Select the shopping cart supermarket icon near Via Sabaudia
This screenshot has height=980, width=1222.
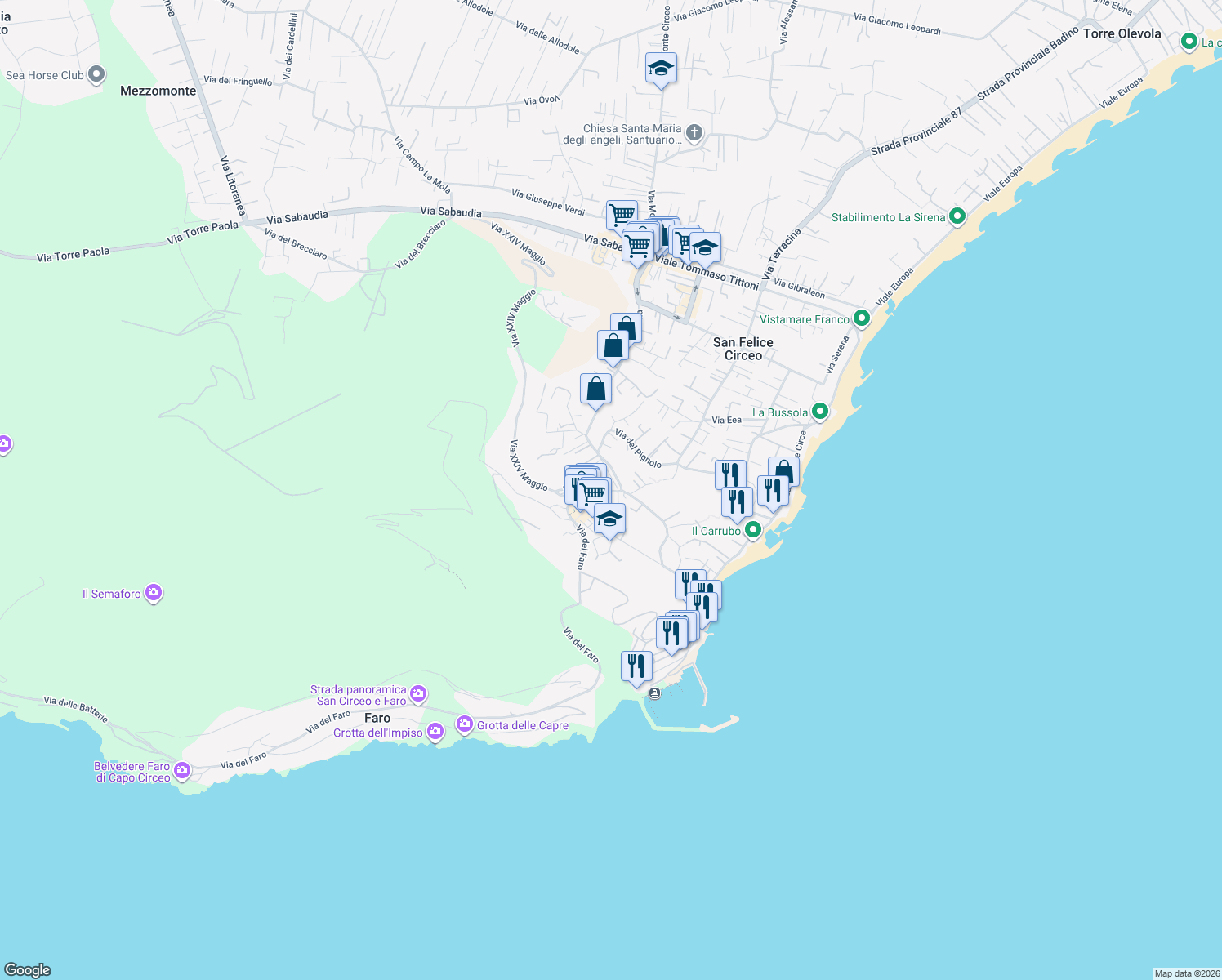click(x=622, y=214)
